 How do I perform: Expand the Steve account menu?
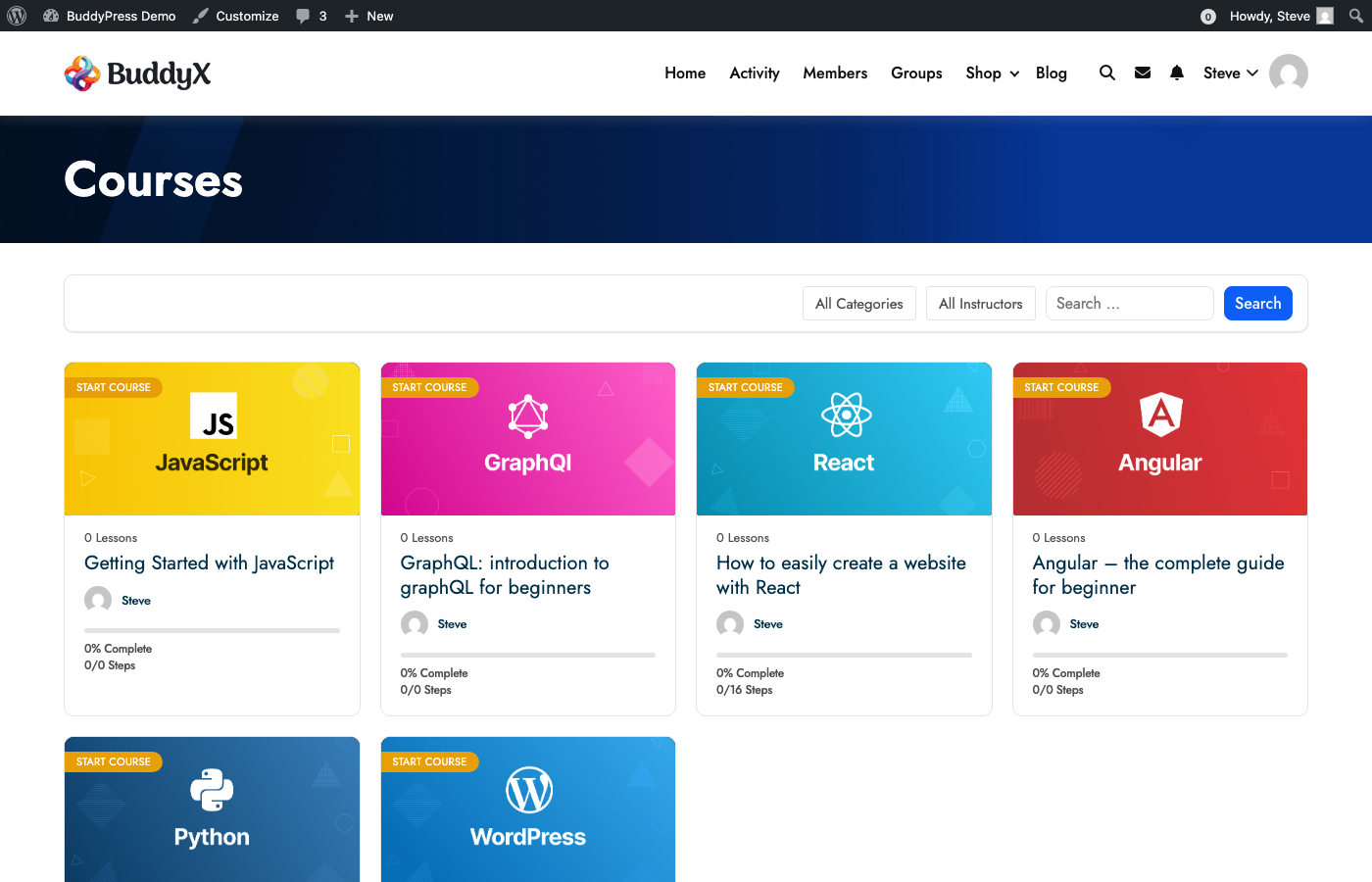(x=1252, y=73)
